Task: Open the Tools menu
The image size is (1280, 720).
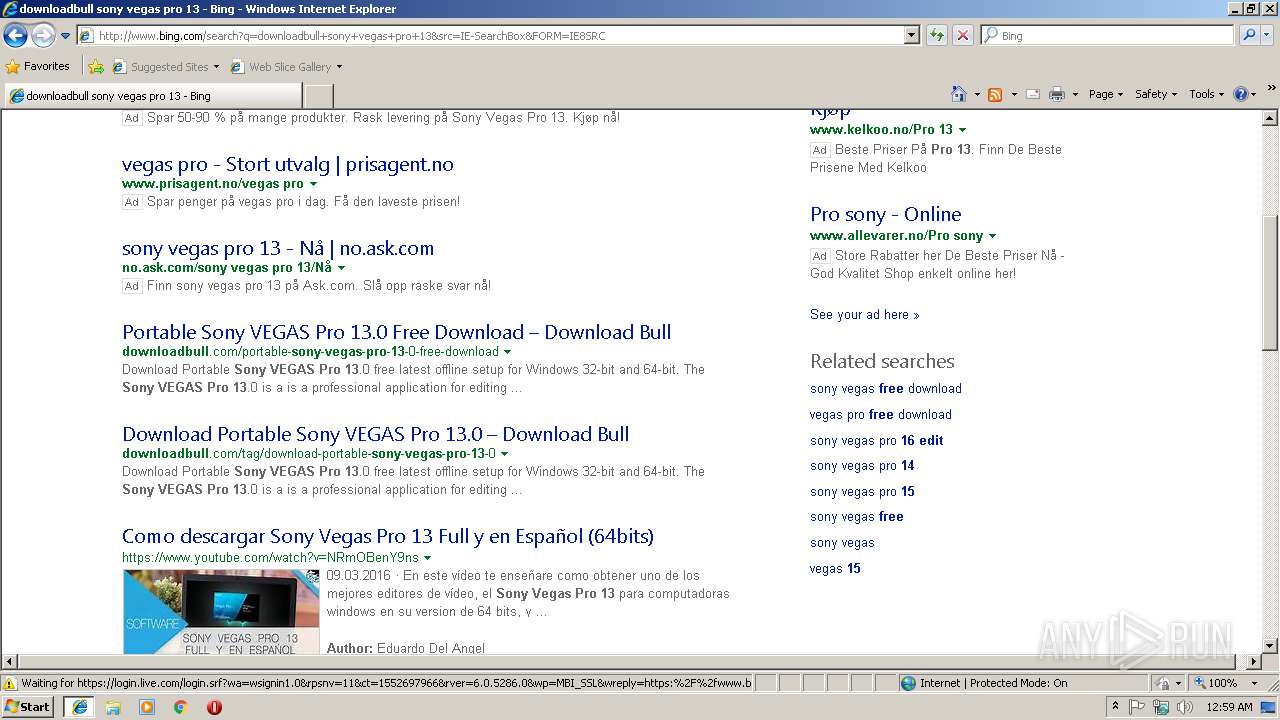Action: pyautogui.click(x=1207, y=94)
